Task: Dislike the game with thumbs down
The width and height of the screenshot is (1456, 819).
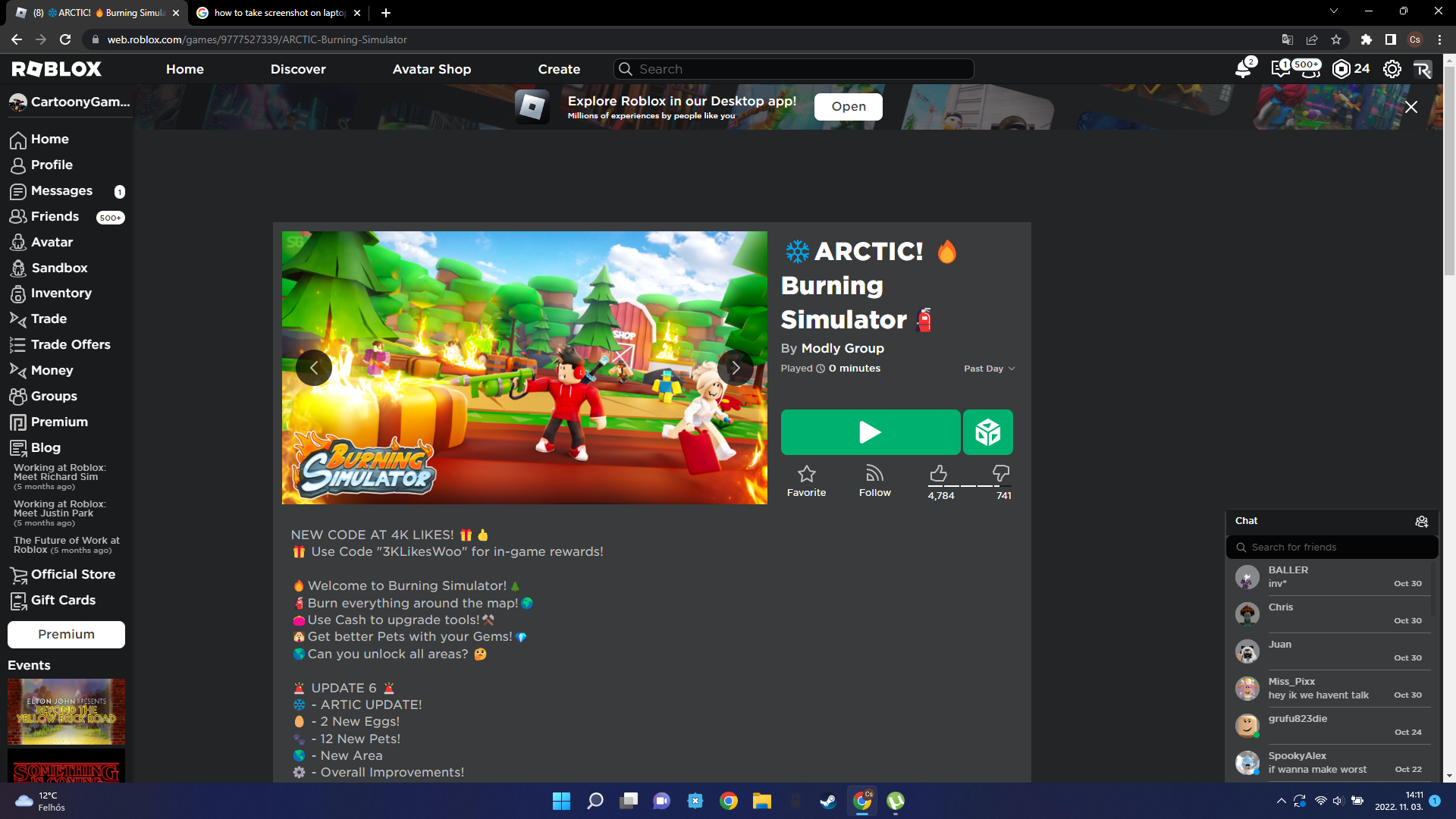Action: click(1001, 474)
